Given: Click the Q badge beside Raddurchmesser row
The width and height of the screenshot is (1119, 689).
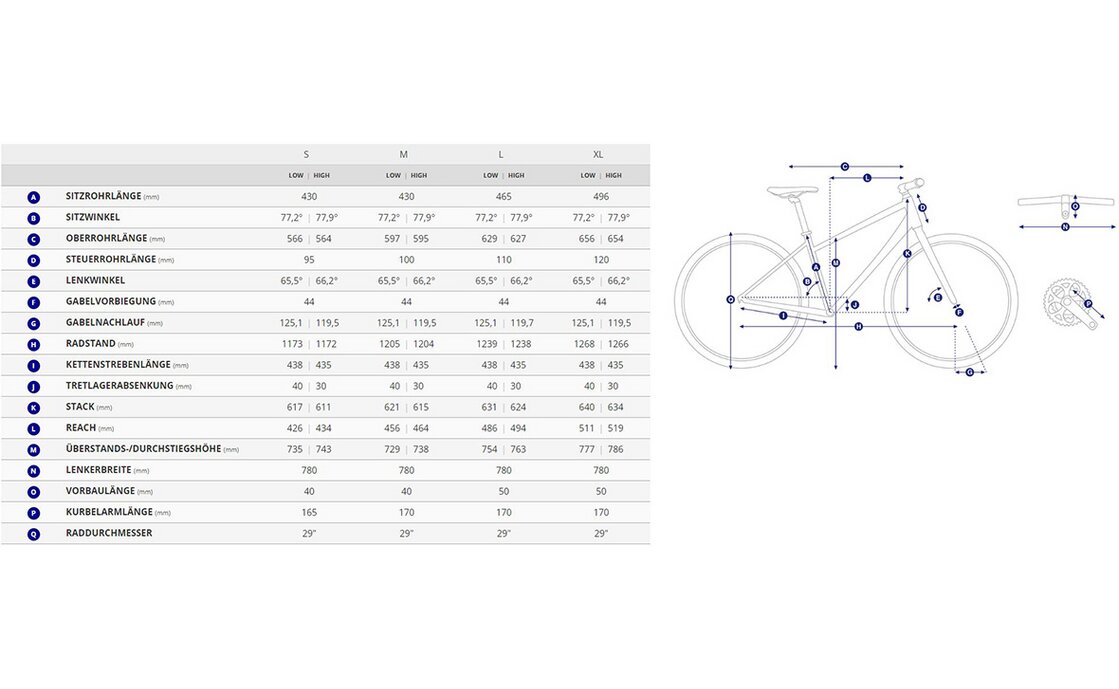Looking at the screenshot, I should click(34, 534).
